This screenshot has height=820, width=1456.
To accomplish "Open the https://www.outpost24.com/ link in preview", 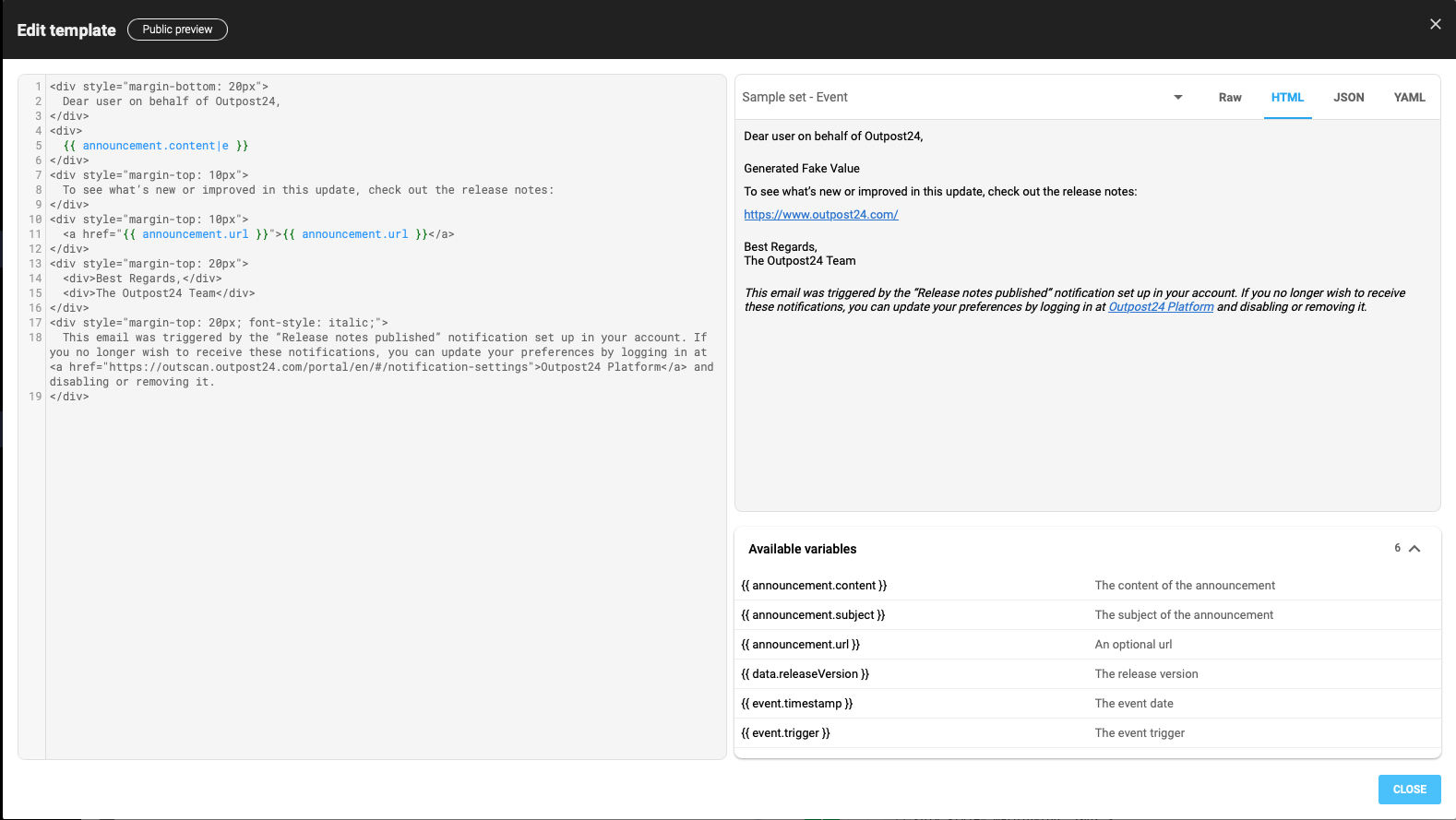I will click(820, 215).
